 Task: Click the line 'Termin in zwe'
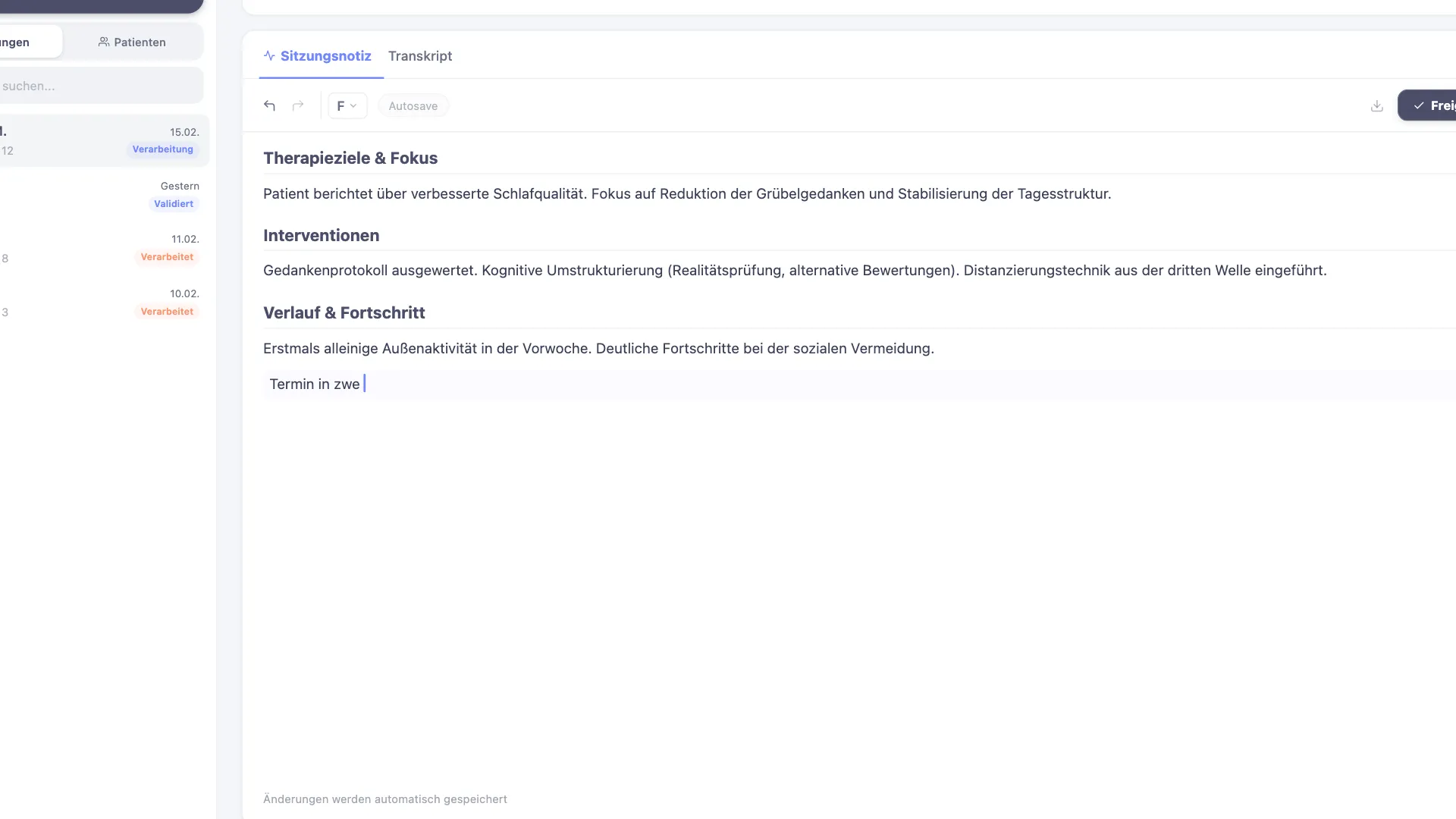point(315,384)
